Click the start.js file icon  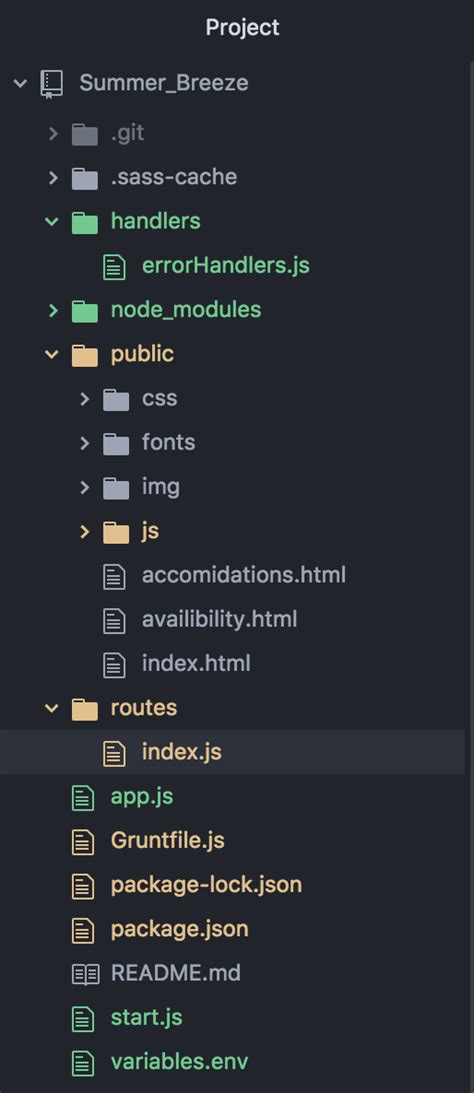[x=83, y=1018]
